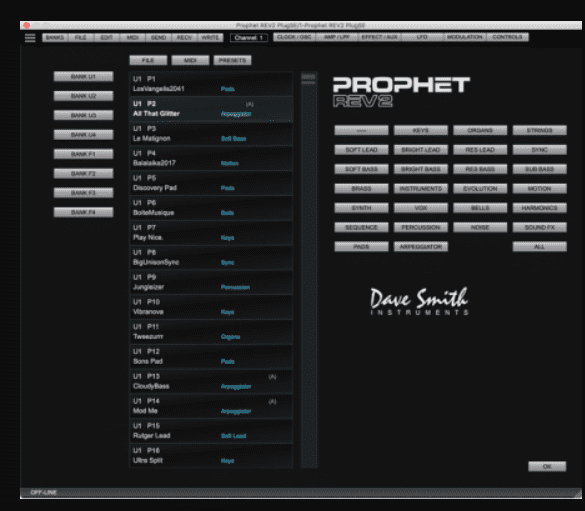The image size is (585, 511).
Task: Click the RECV toolbar button
Action: click(x=184, y=38)
